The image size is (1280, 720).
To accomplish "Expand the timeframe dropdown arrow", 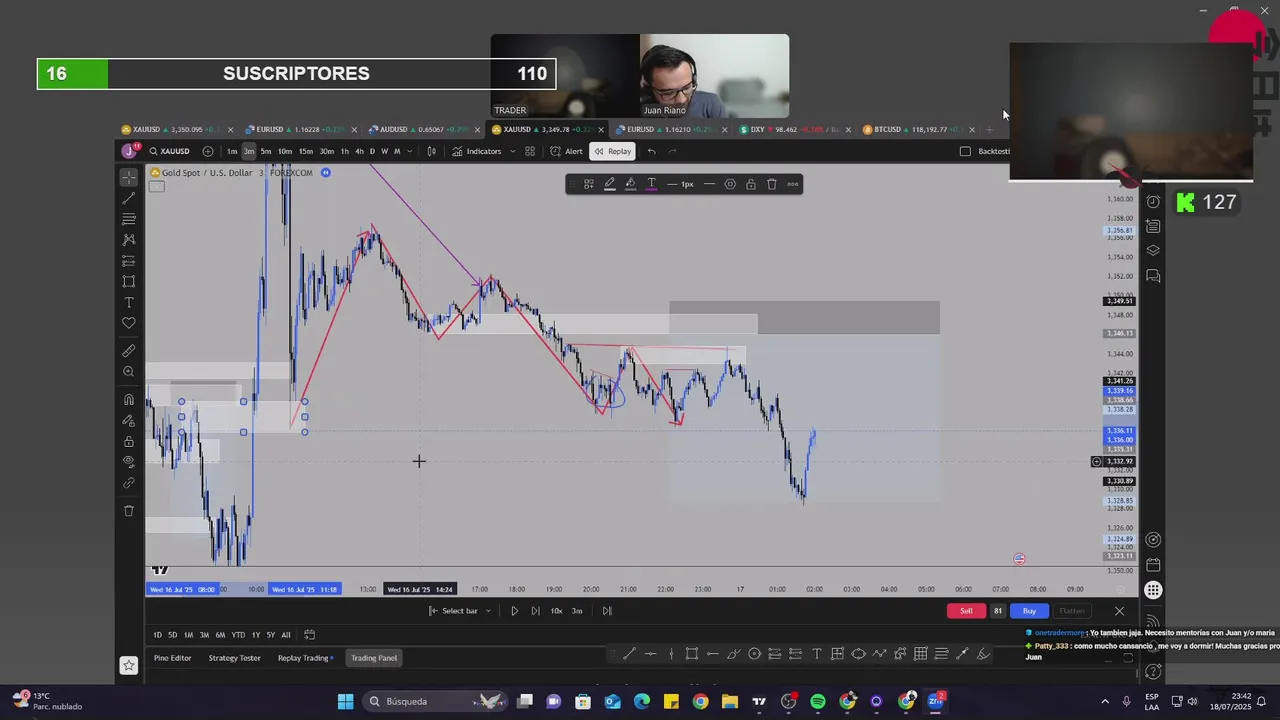I will 410,151.
